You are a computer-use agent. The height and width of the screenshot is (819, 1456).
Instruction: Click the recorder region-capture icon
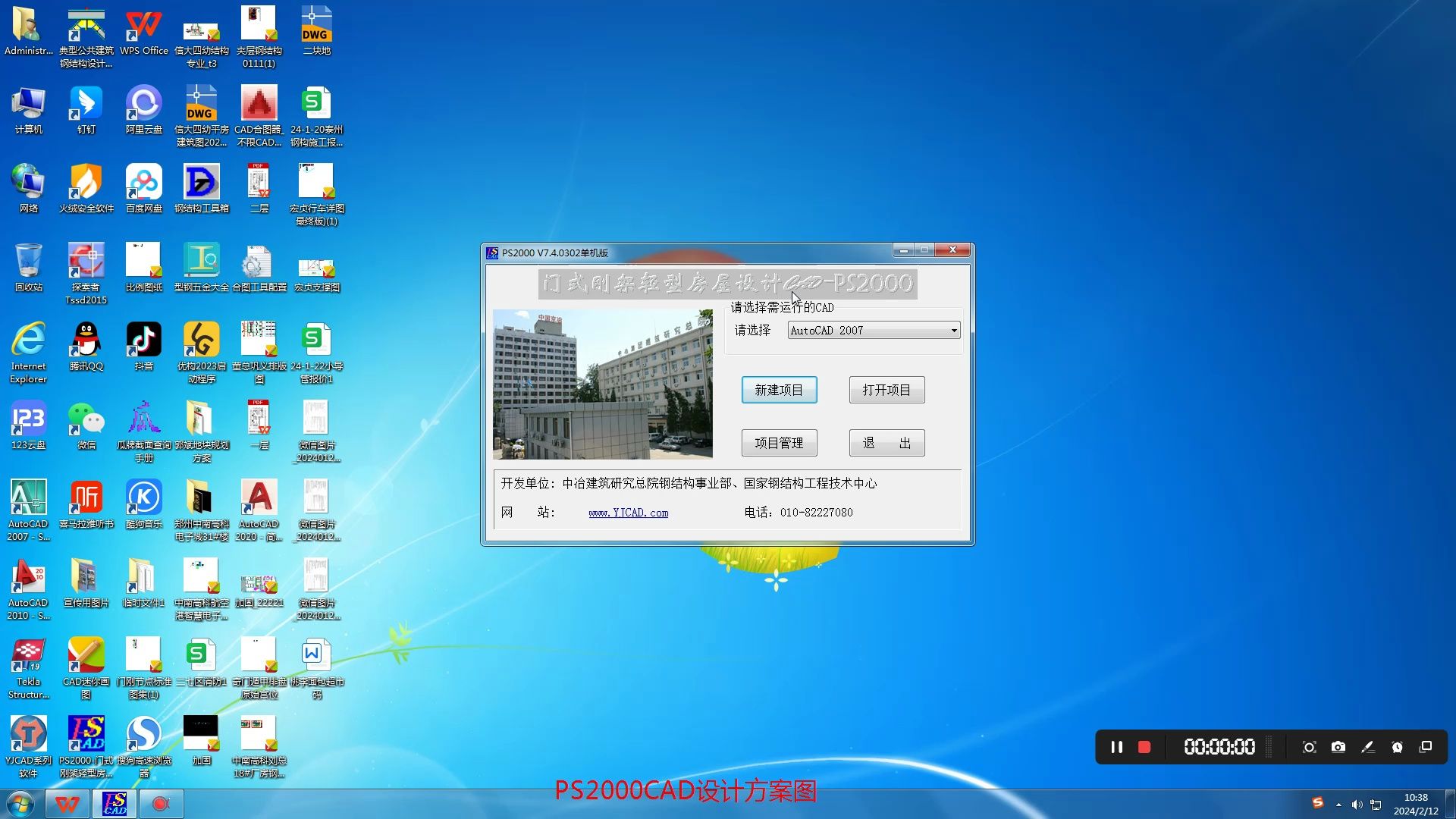[x=1309, y=747]
